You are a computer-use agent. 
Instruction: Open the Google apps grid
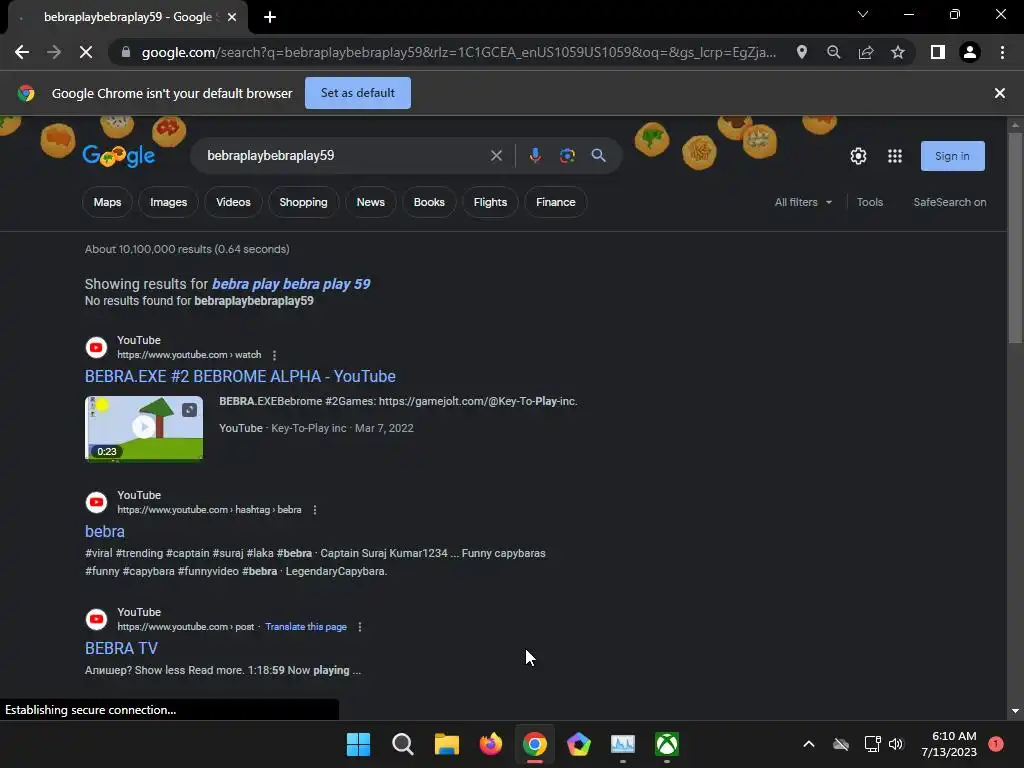click(x=895, y=156)
